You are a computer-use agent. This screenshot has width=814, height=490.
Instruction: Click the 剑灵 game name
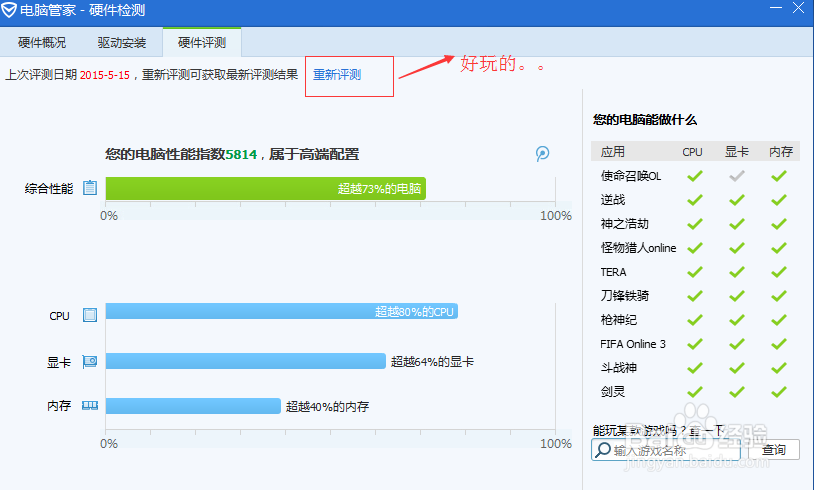tap(613, 391)
